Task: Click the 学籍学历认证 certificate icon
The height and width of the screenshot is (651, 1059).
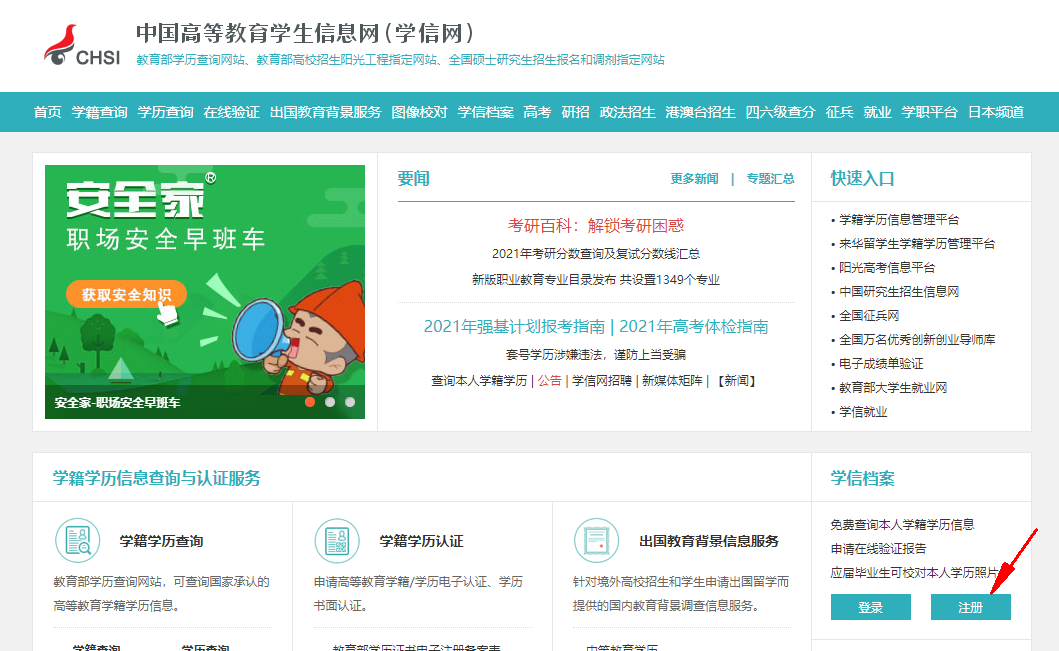Action: click(337, 541)
